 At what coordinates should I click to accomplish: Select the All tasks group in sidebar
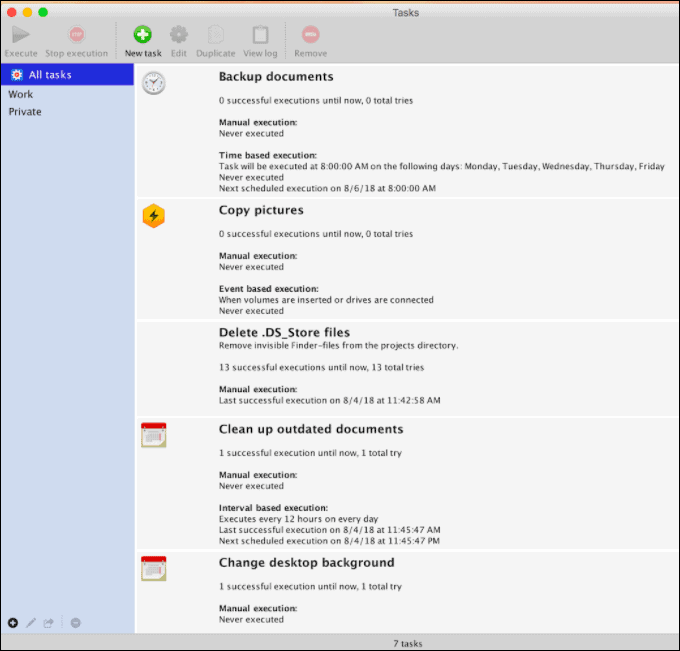(x=49, y=75)
